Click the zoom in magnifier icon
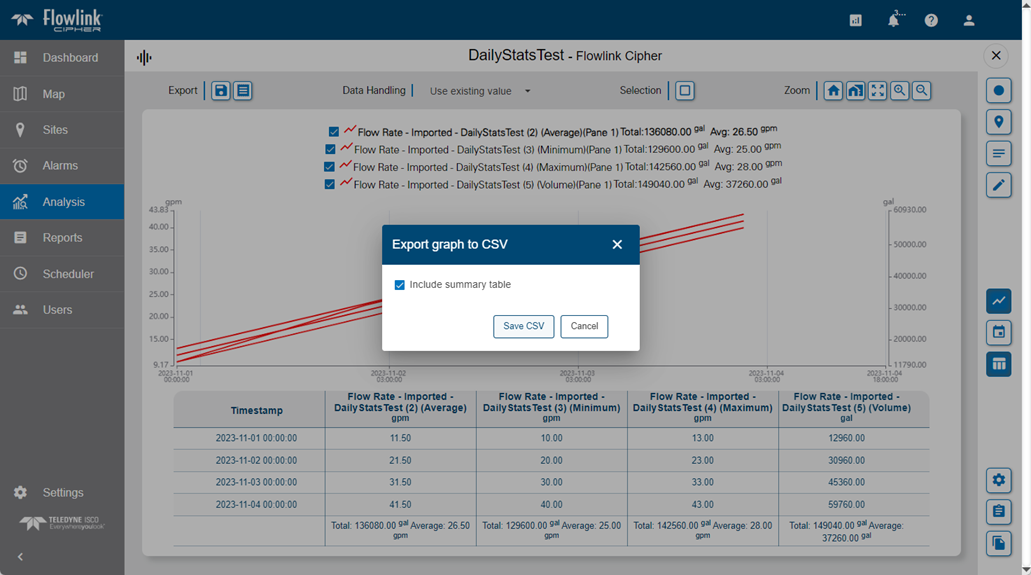Image resolution: width=1031 pixels, height=575 pixels. (900, 91)
